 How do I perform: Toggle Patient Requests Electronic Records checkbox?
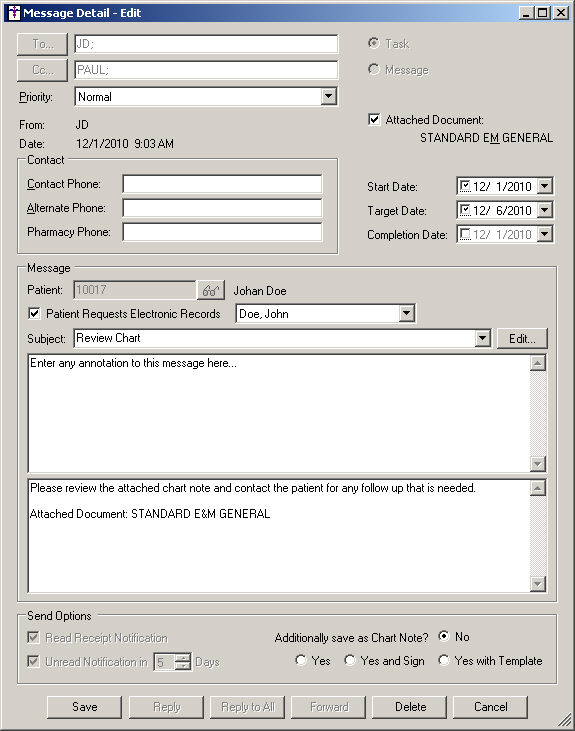35,313
